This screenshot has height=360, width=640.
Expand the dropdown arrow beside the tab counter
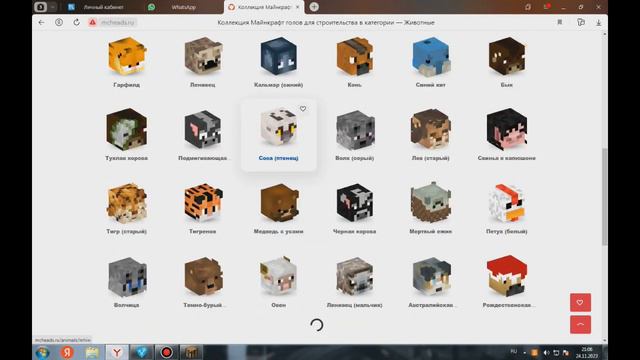click(x=53, y=7)
